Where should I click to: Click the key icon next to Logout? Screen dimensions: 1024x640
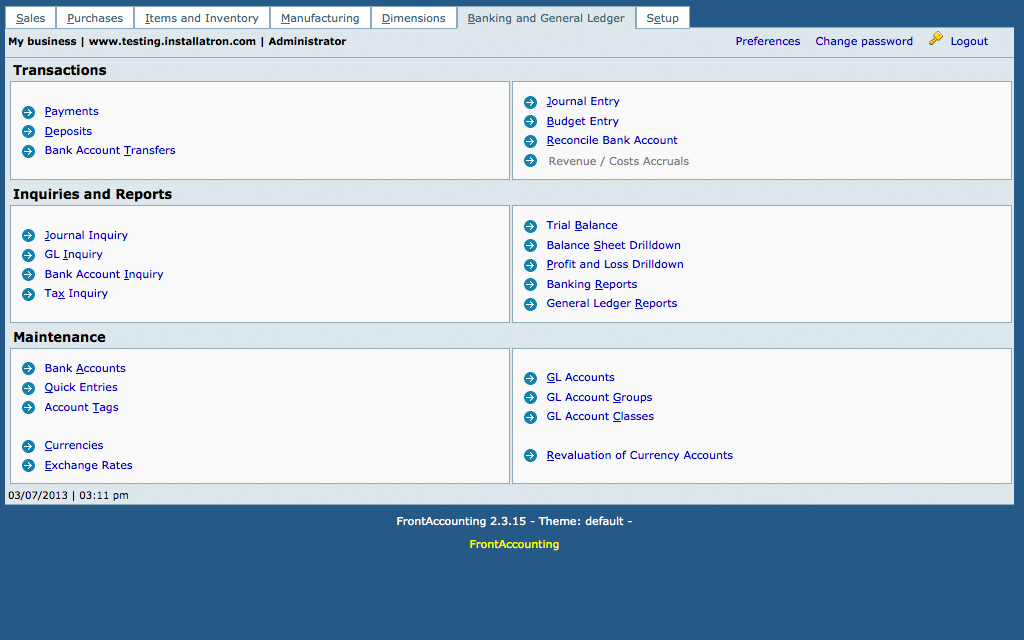click(x=936, y=39)
